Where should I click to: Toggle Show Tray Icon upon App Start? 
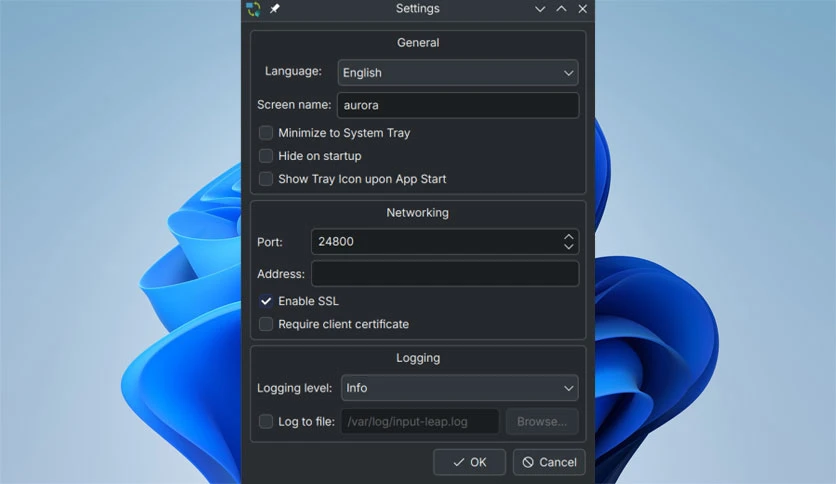pos(266,179)
